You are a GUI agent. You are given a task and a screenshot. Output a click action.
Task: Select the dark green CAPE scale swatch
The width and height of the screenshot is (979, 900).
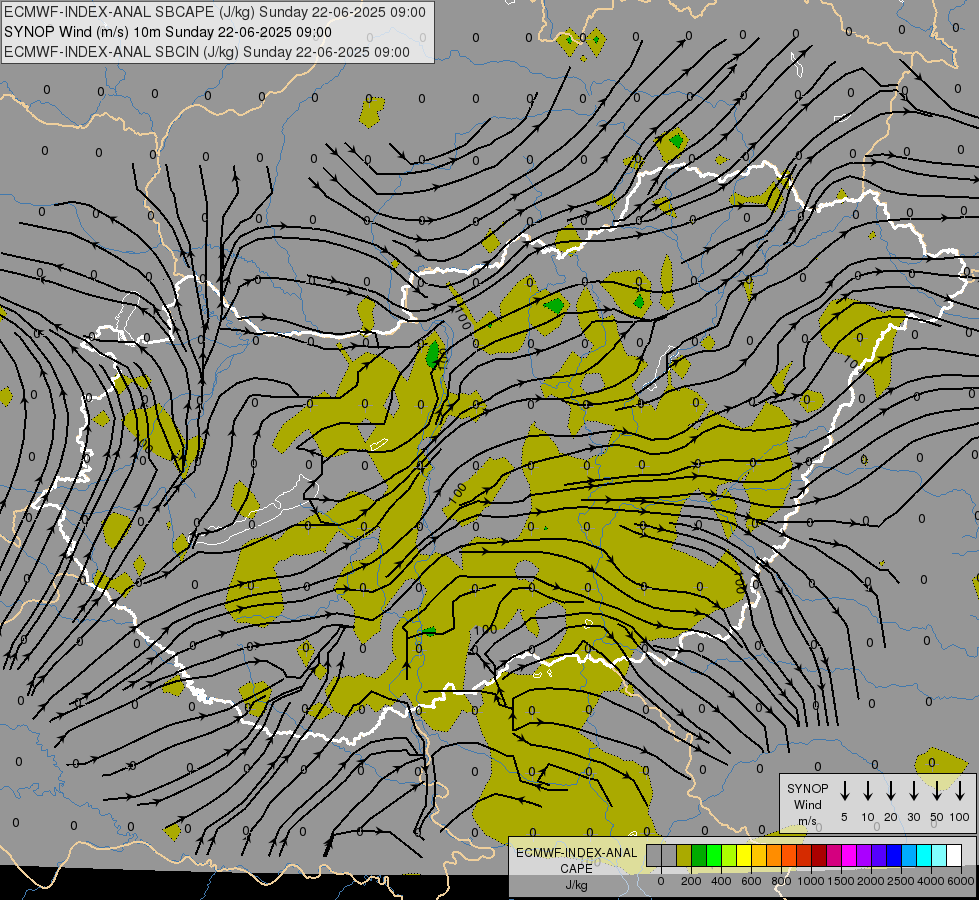pos(699,855)
